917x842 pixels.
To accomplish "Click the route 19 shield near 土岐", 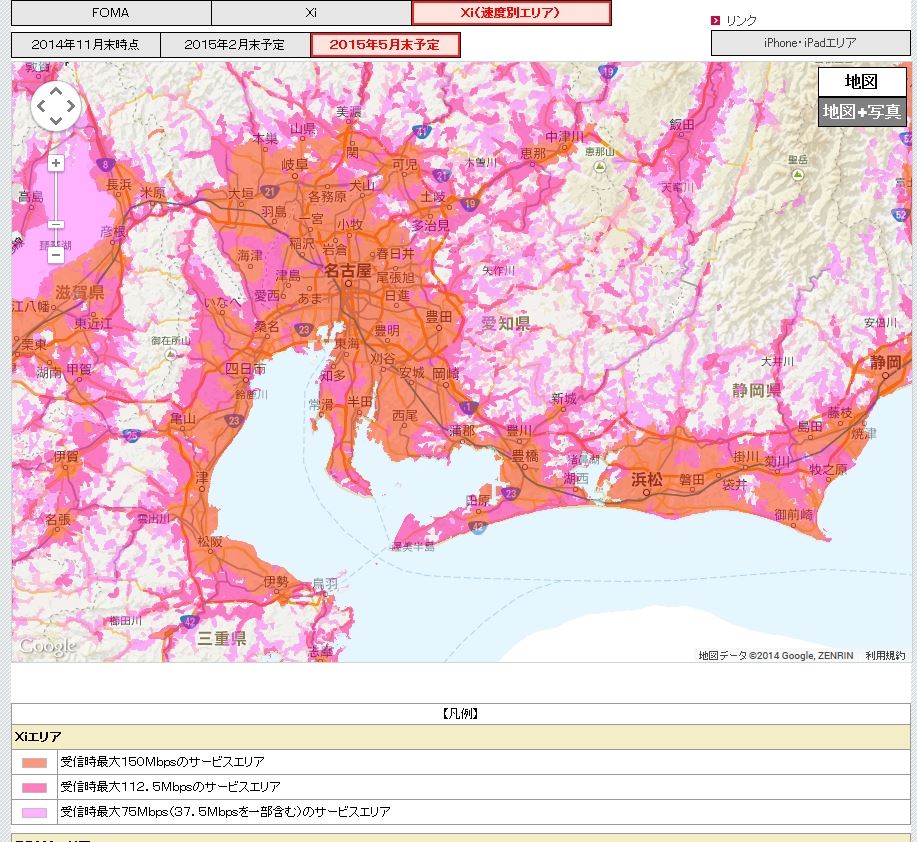I will [470, 204].
